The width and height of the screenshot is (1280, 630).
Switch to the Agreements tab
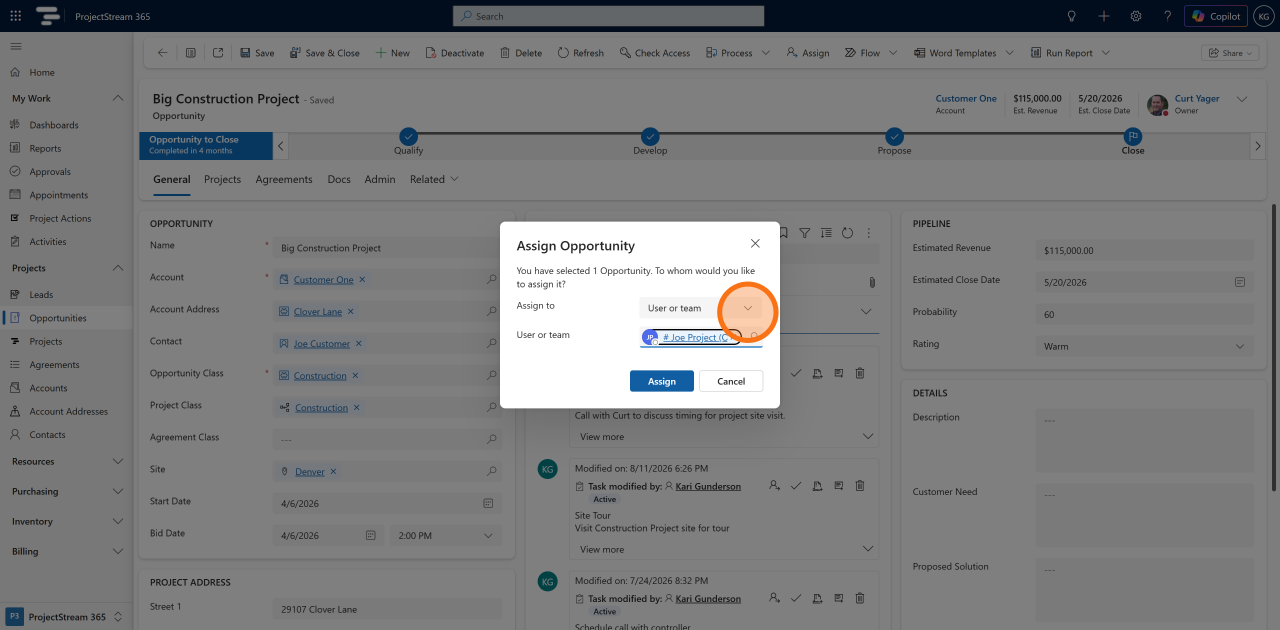tap(284, 180)
